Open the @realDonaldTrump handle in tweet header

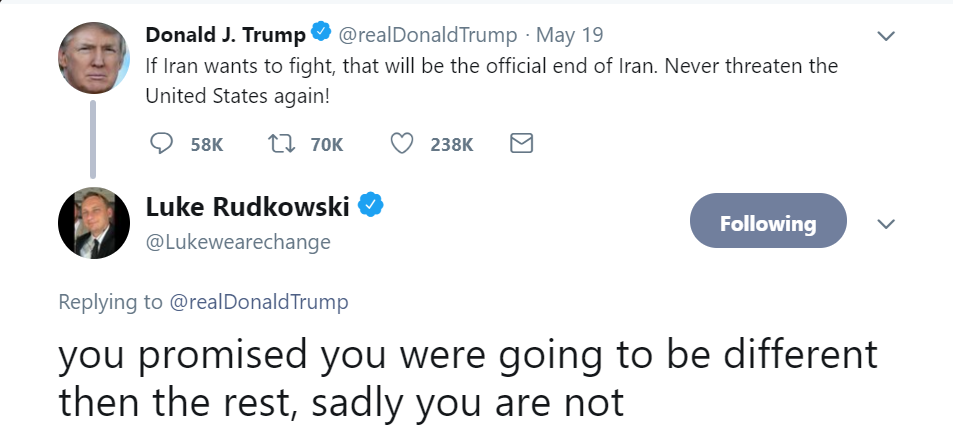coord(429,35)
